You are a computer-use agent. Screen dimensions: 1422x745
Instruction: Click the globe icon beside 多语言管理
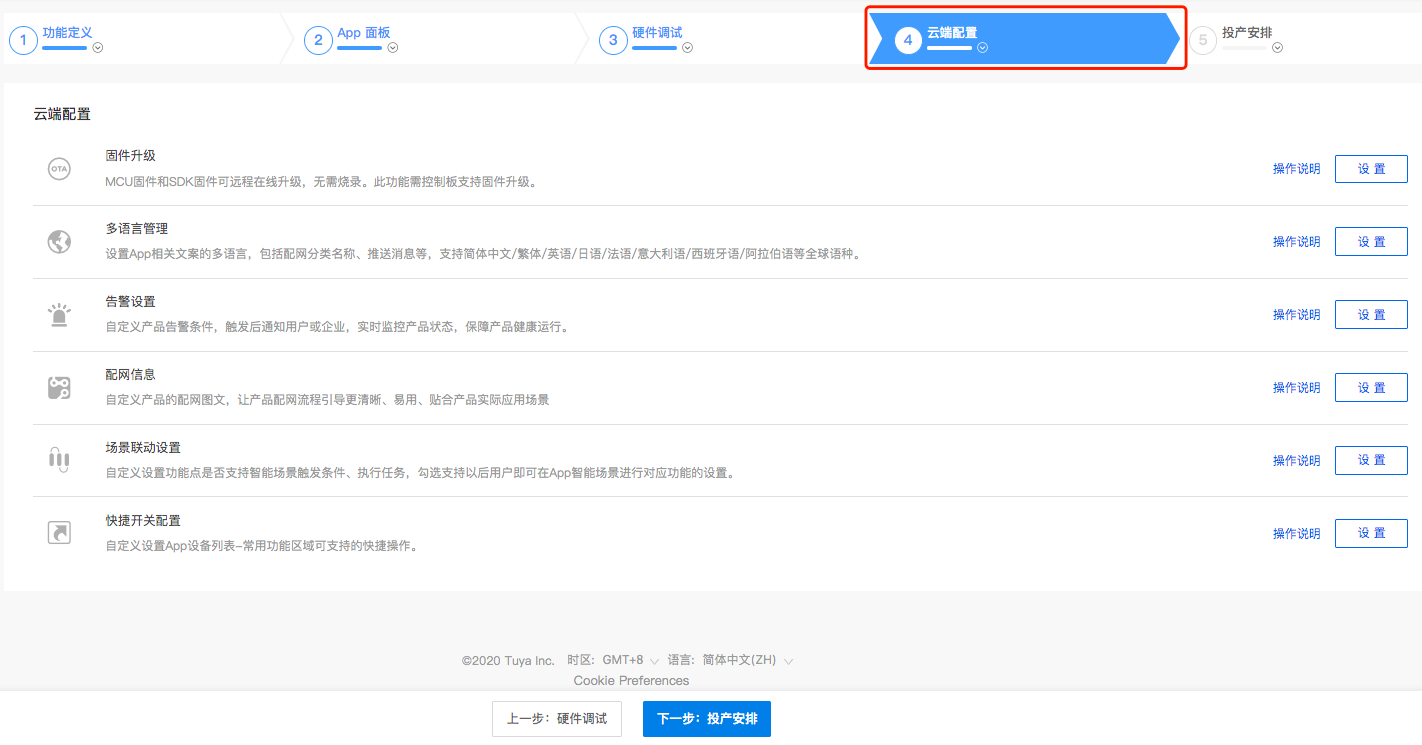coord(59,241)
